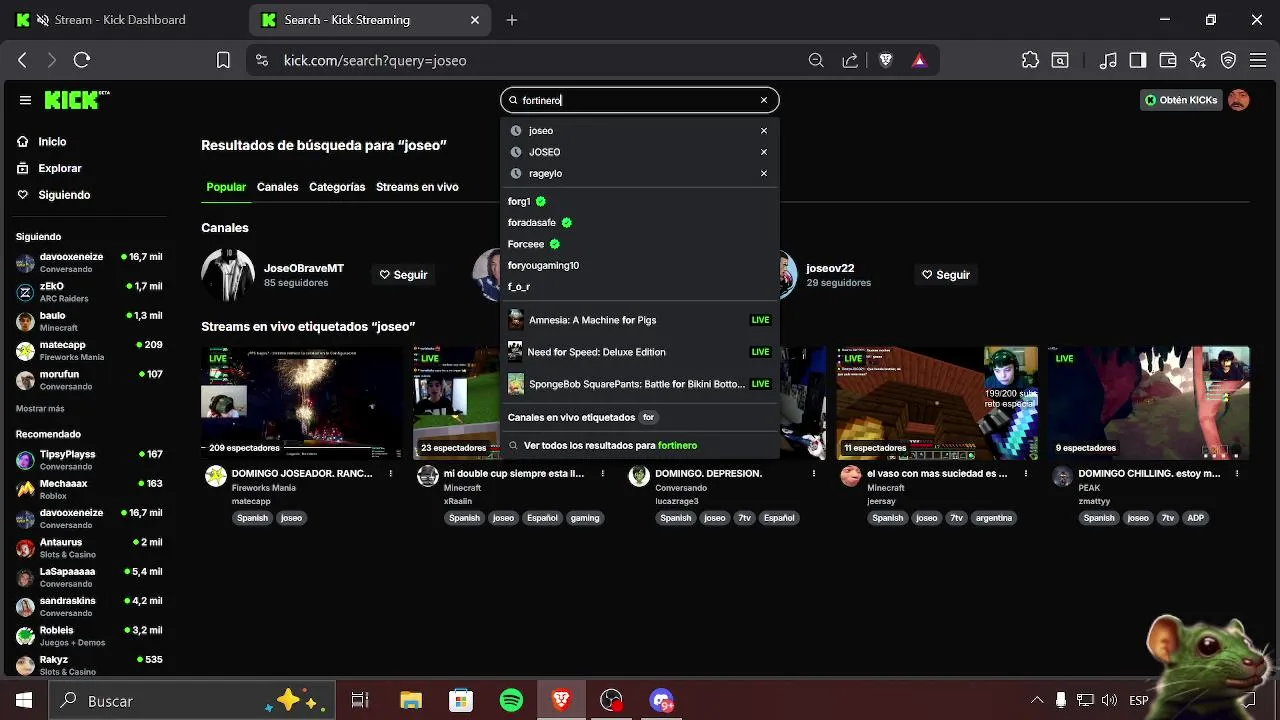Screen dimensions: 1280x720
Task: Click 'for' tag in Canales en vivo etiquetados
Action: click(648, 418)
